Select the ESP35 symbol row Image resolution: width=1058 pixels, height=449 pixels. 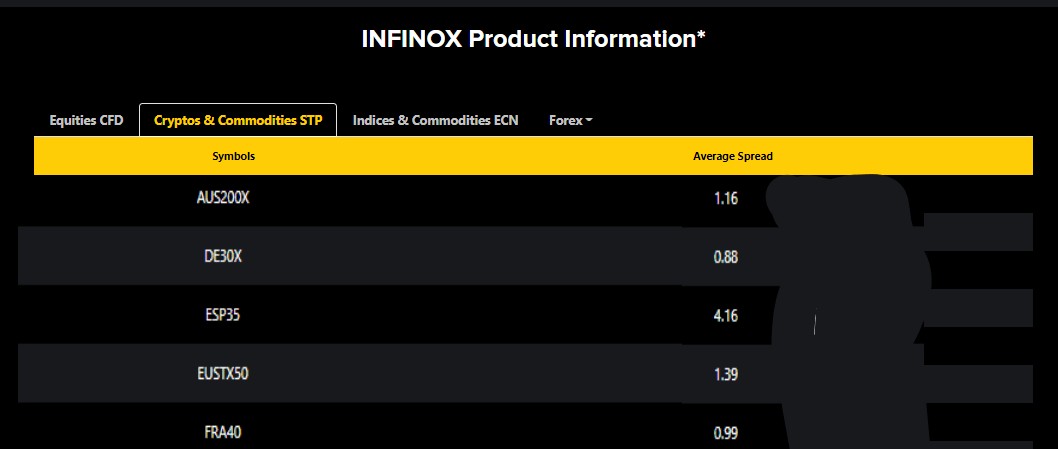tap(223, 315)
